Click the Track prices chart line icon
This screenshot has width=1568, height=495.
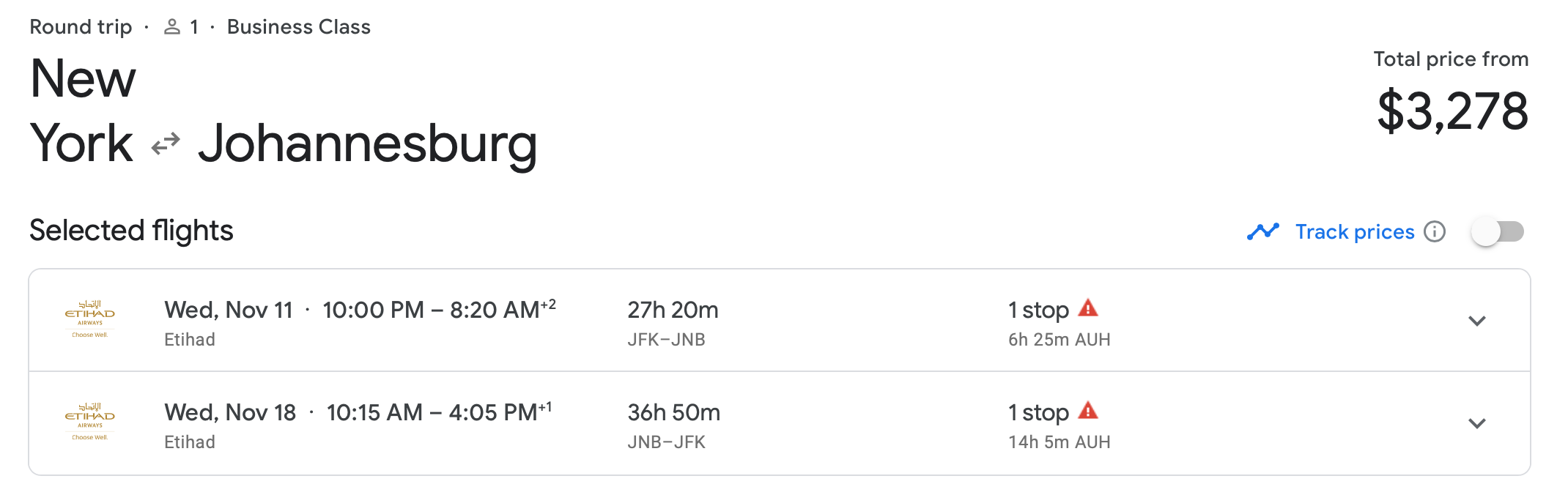click(1262, 231)
